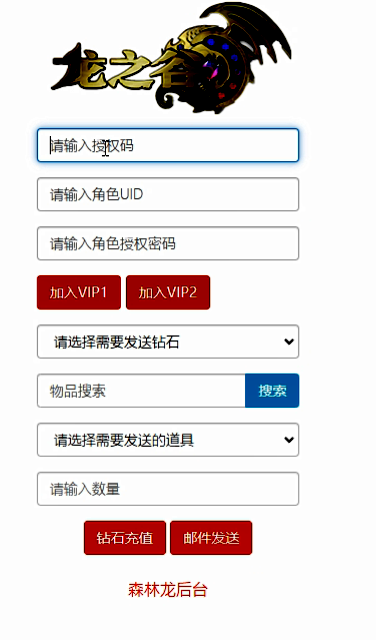The height and width of the screenshot is (640, 376).
Task: Focus the 请输入数量 quantity field
Action: 168,489
